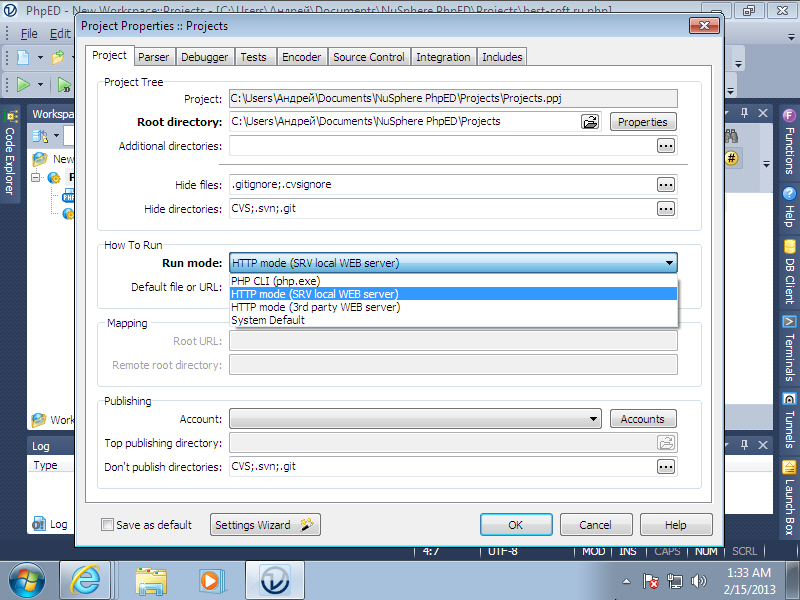
Task: Click the OK button
Action: [516, 524]
